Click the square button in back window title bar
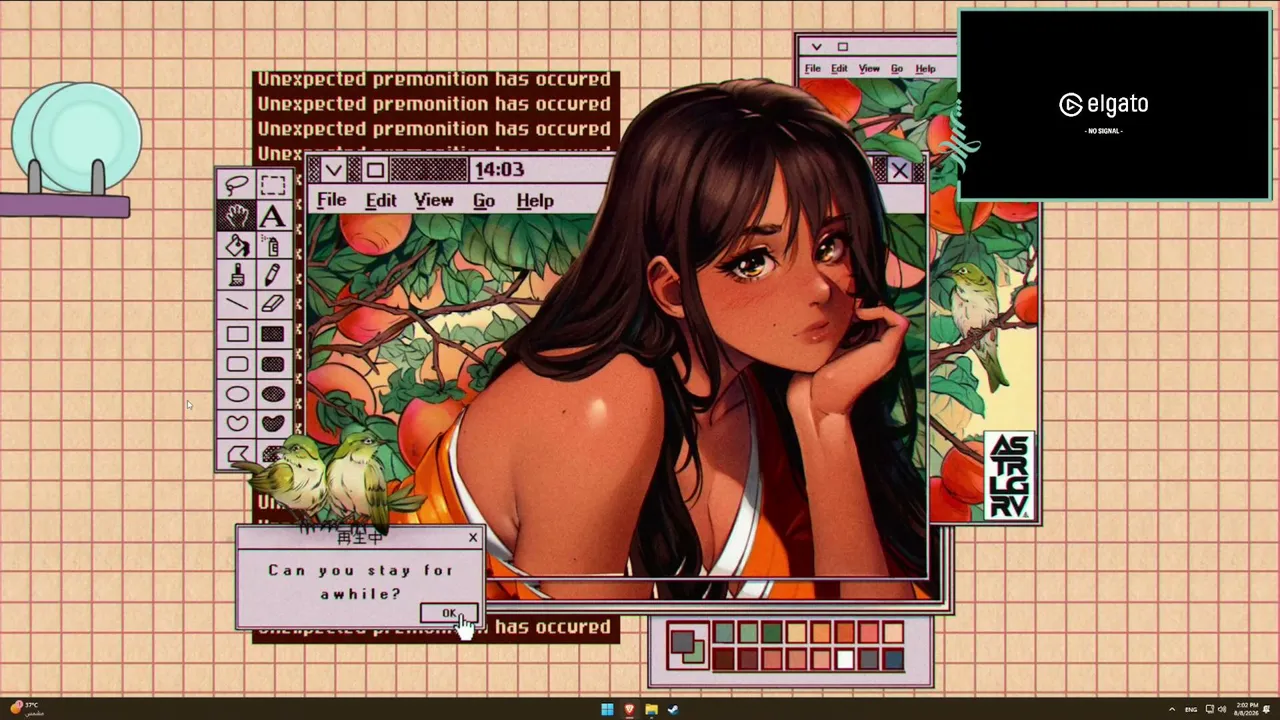Viewport: 1280px width, 720px height. 843,47
